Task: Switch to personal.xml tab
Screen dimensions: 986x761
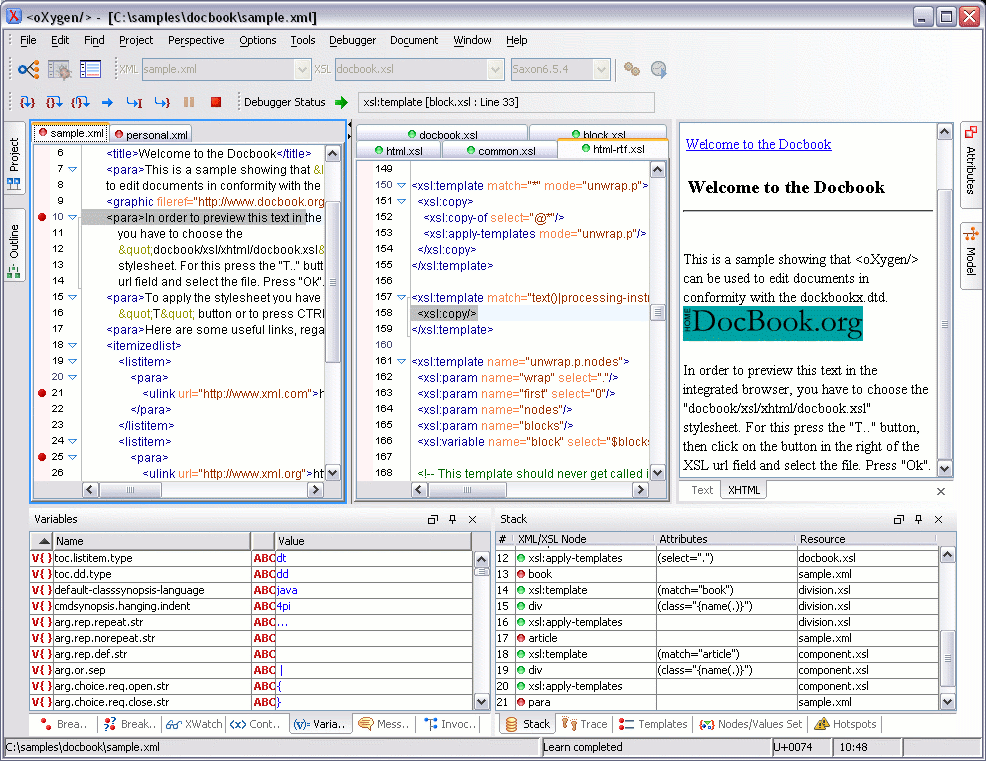Action: (152, 135)
